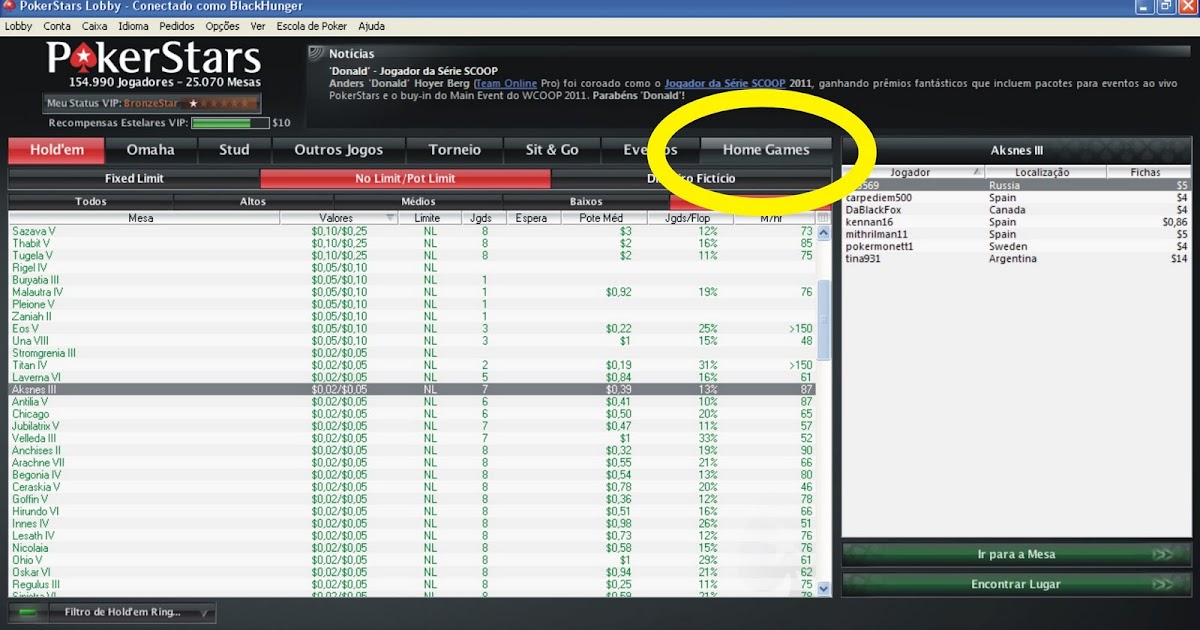Open the Pedidos menu
The width and height of the screenshot is (1200, 630).
point(177,26)
